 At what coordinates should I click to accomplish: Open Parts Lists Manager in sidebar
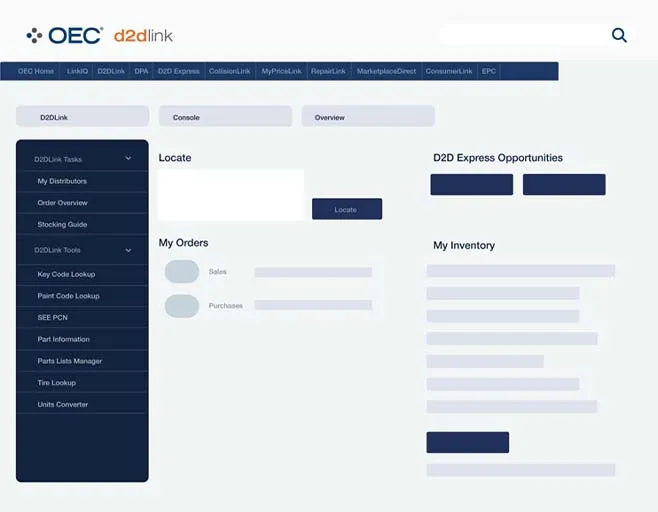(x=82, y=361)
